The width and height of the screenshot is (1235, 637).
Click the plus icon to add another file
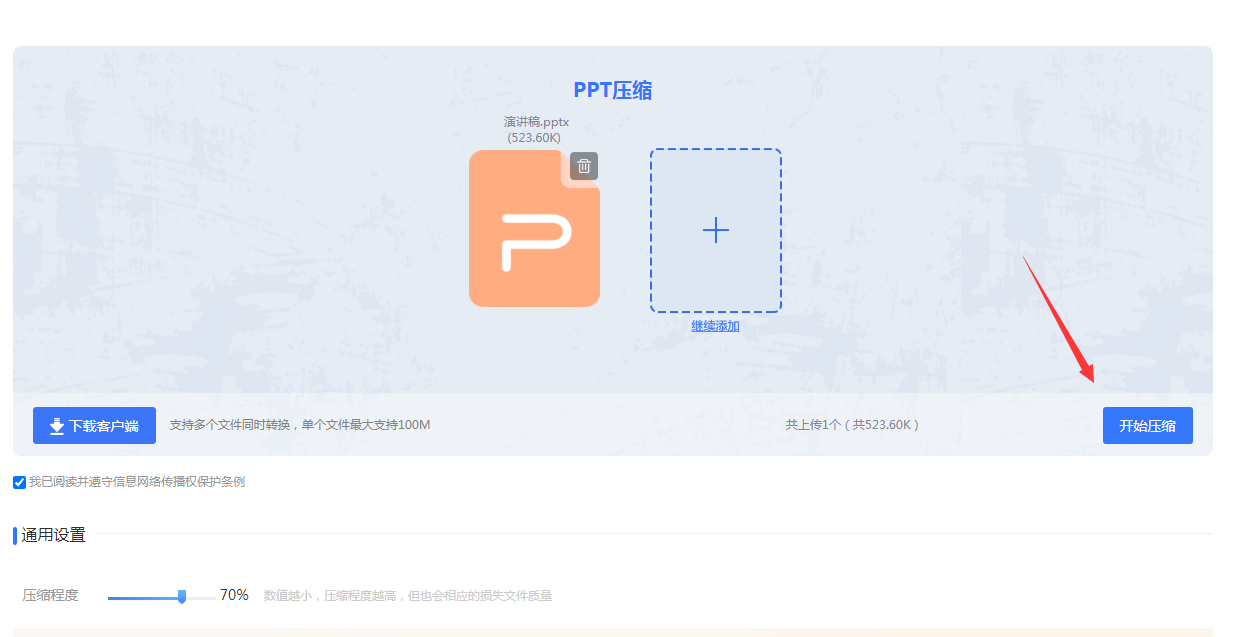pos(716,231)
